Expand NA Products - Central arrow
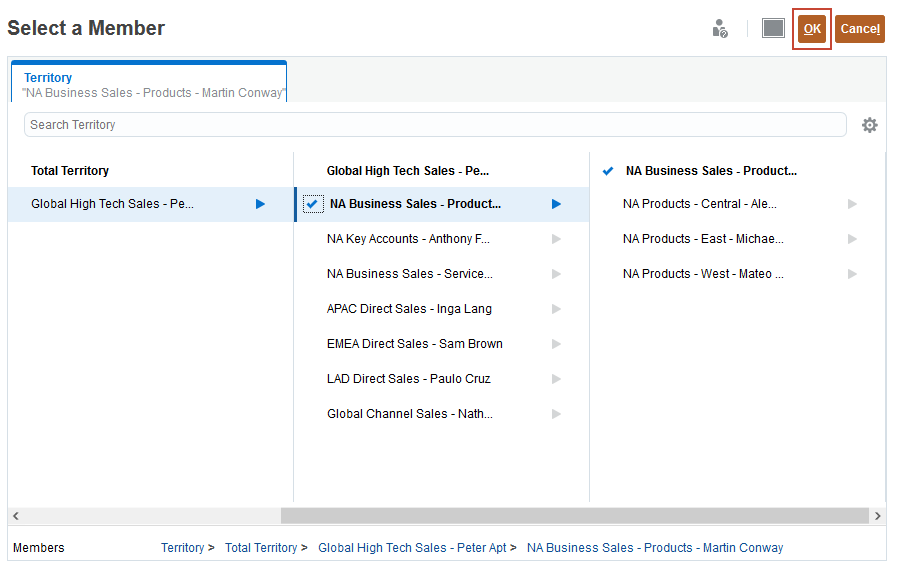 [x=852, y=204]
